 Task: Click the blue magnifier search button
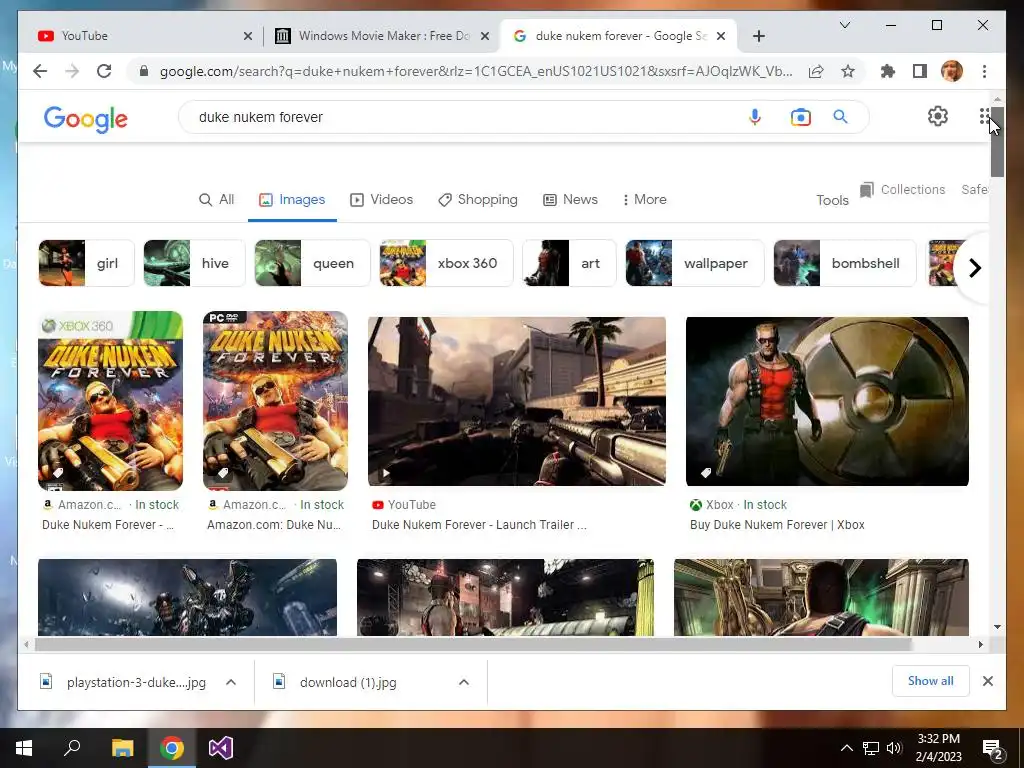pos(840,117)
